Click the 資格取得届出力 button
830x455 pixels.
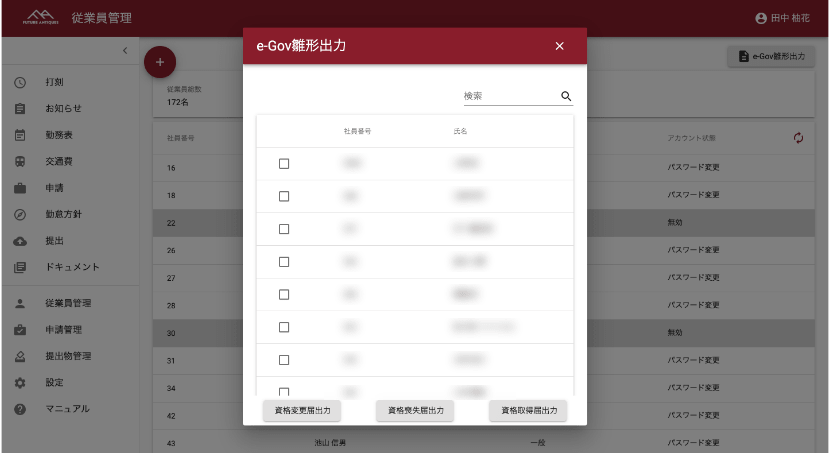pos(528,411)
